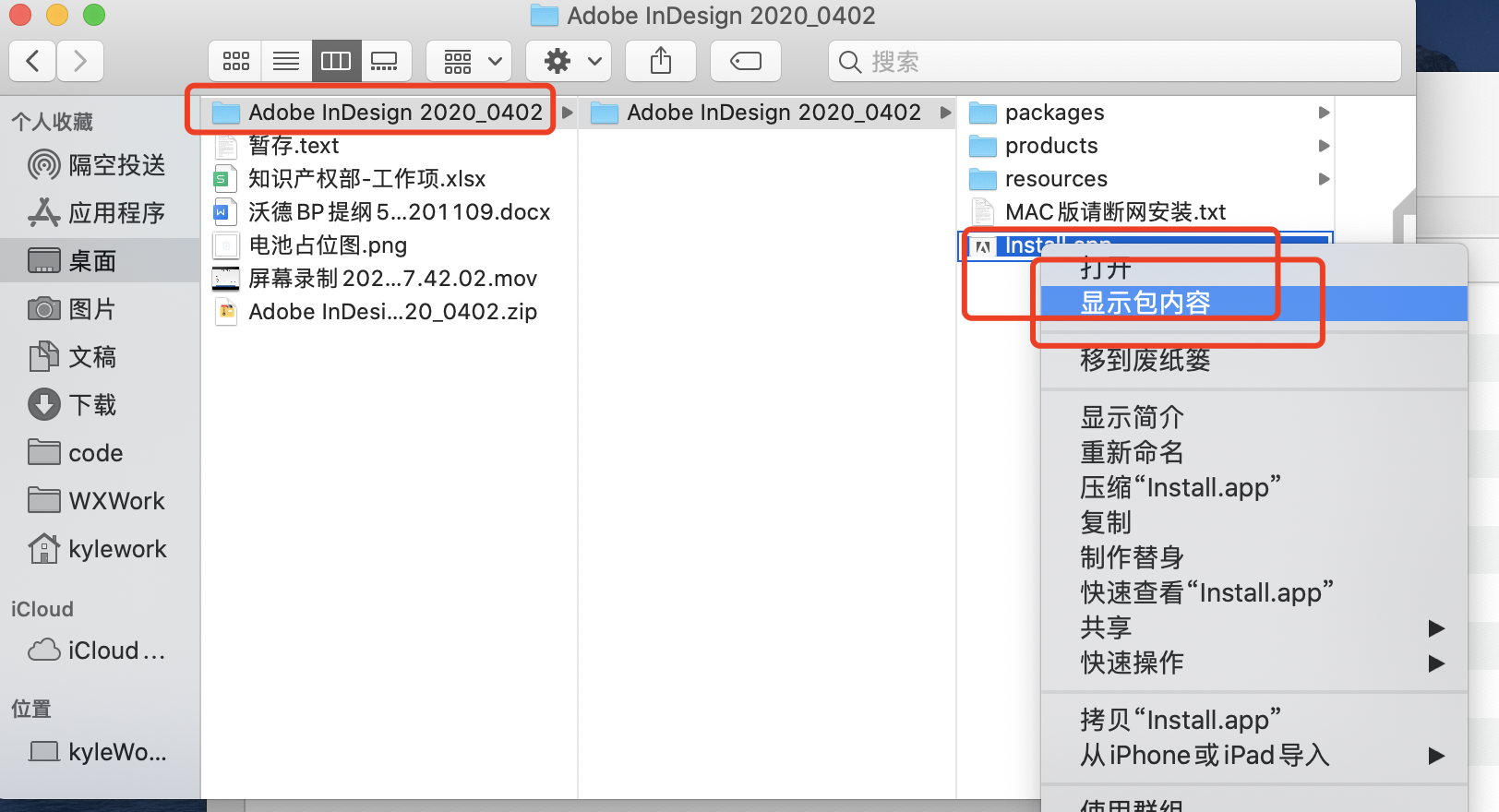Open WXWork folder in sidebar
1499x812 pixels.
click(100, 501)
